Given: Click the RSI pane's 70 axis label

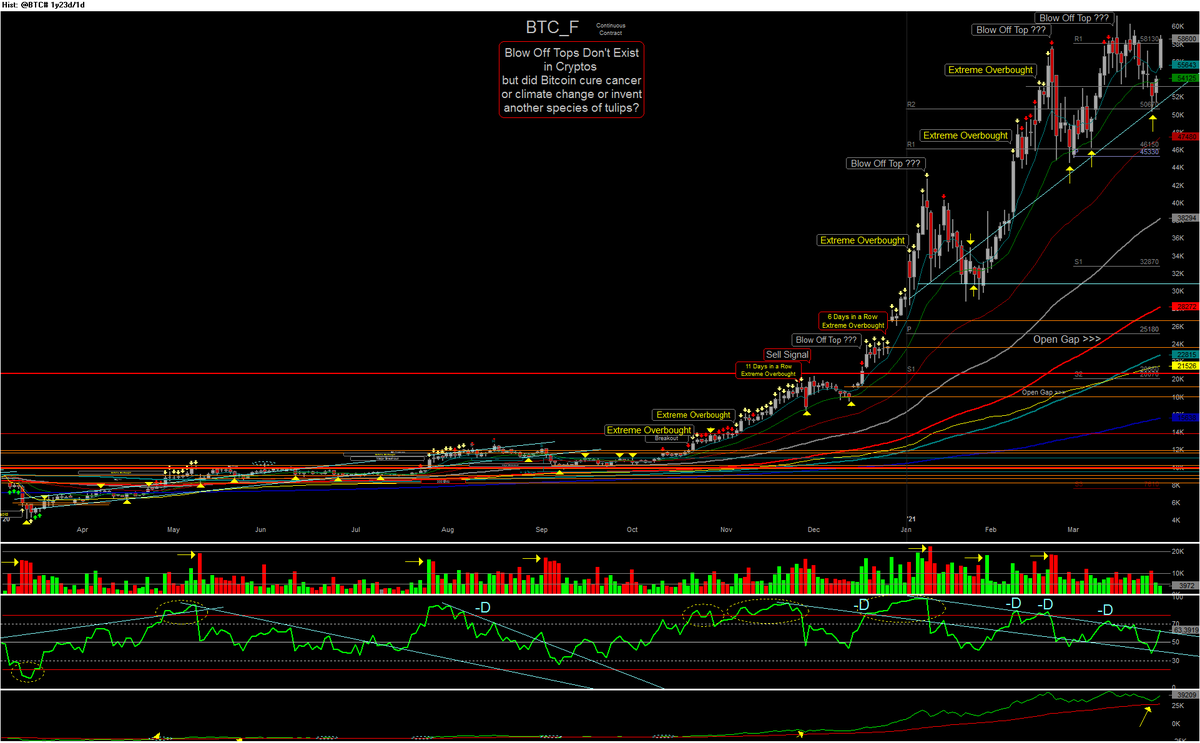Looking at the screenshot, I should [x=1177, y=623].
